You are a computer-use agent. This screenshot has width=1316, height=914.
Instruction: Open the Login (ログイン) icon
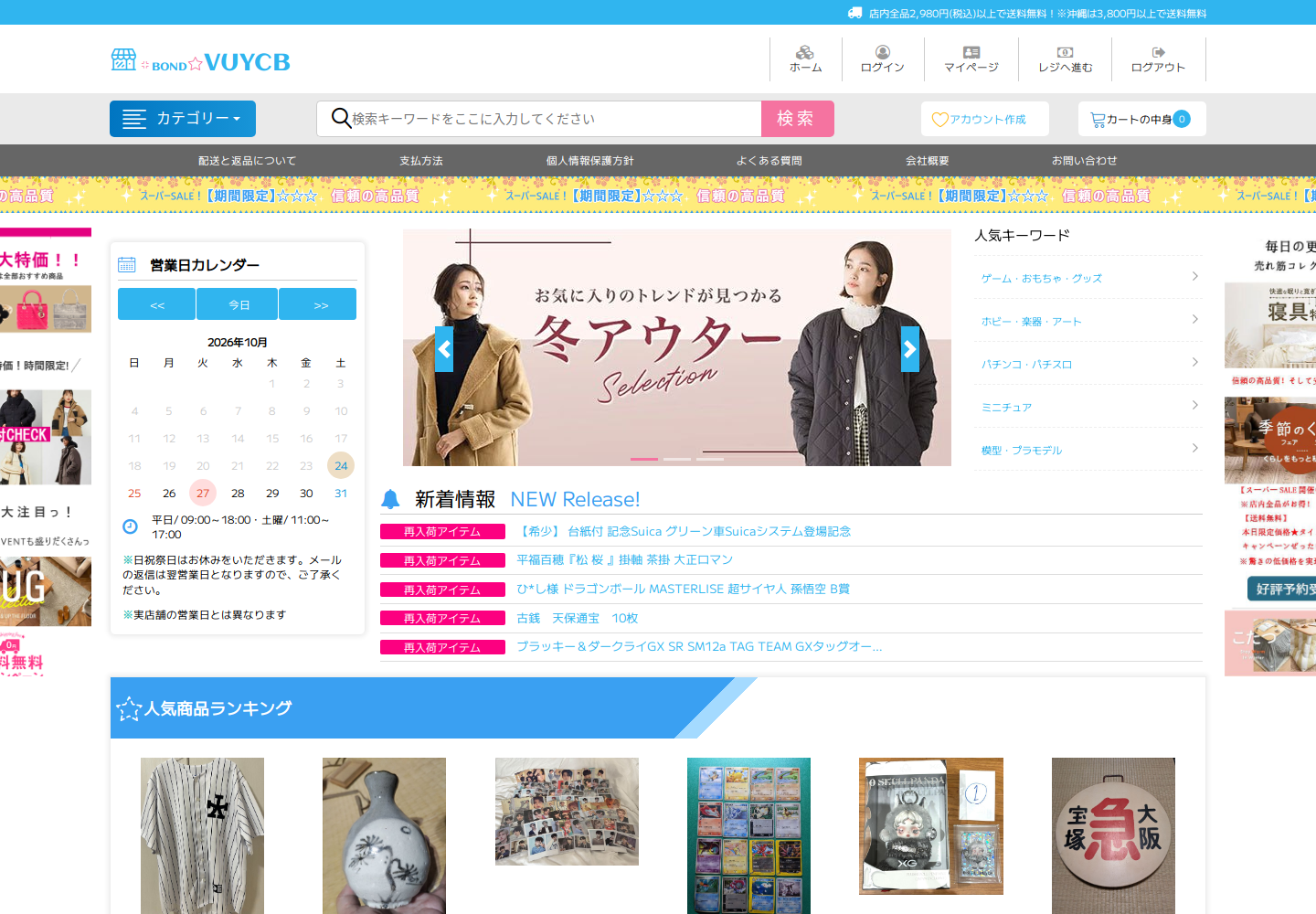[x=882, y=52]
